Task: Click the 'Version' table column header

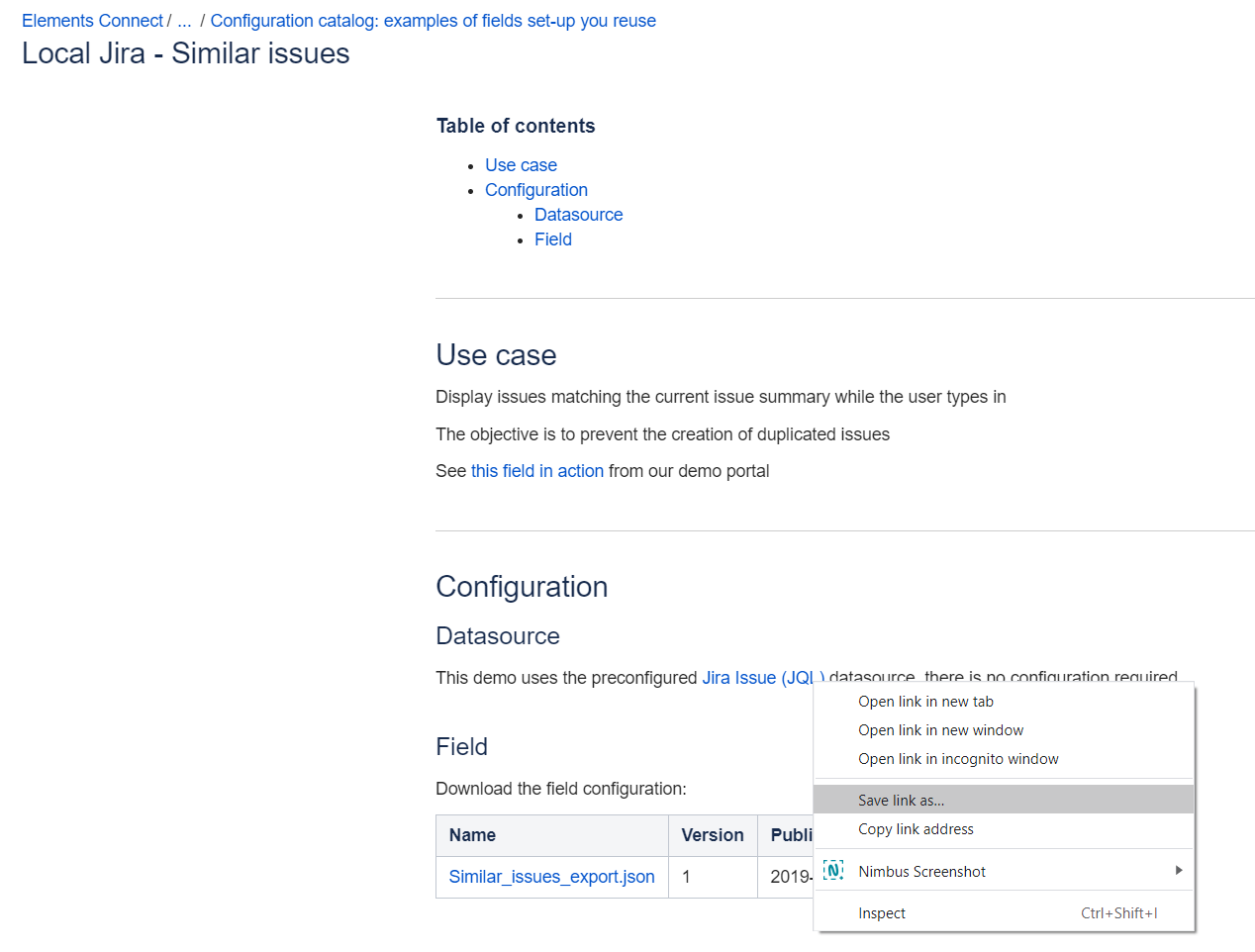Action: click(x=712, y=835)
